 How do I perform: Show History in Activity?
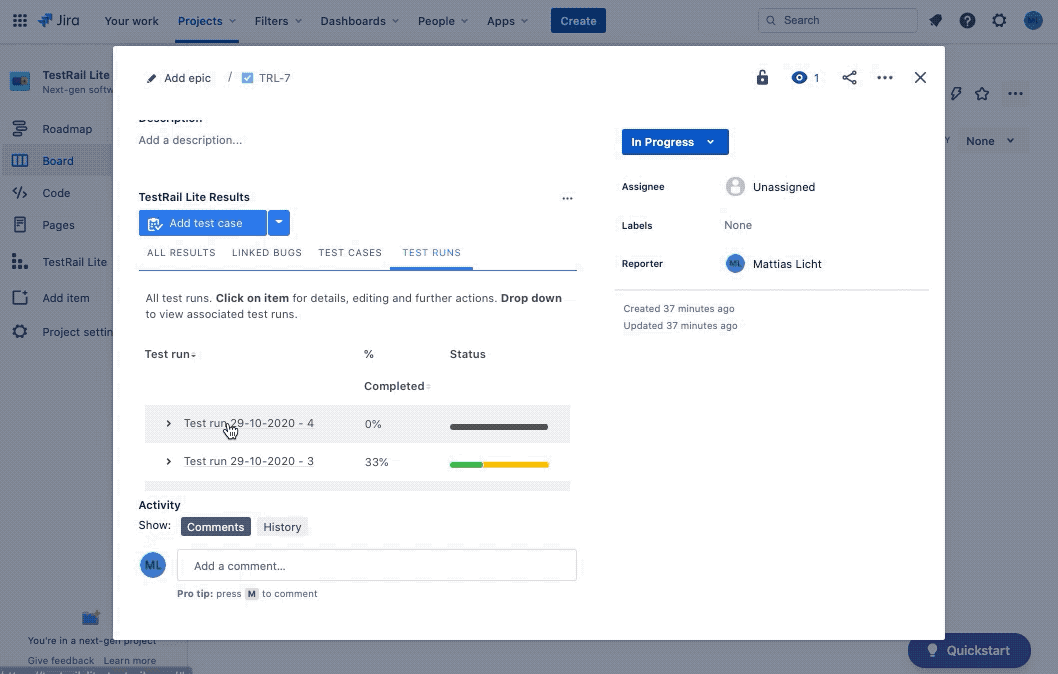coord(282,527)
